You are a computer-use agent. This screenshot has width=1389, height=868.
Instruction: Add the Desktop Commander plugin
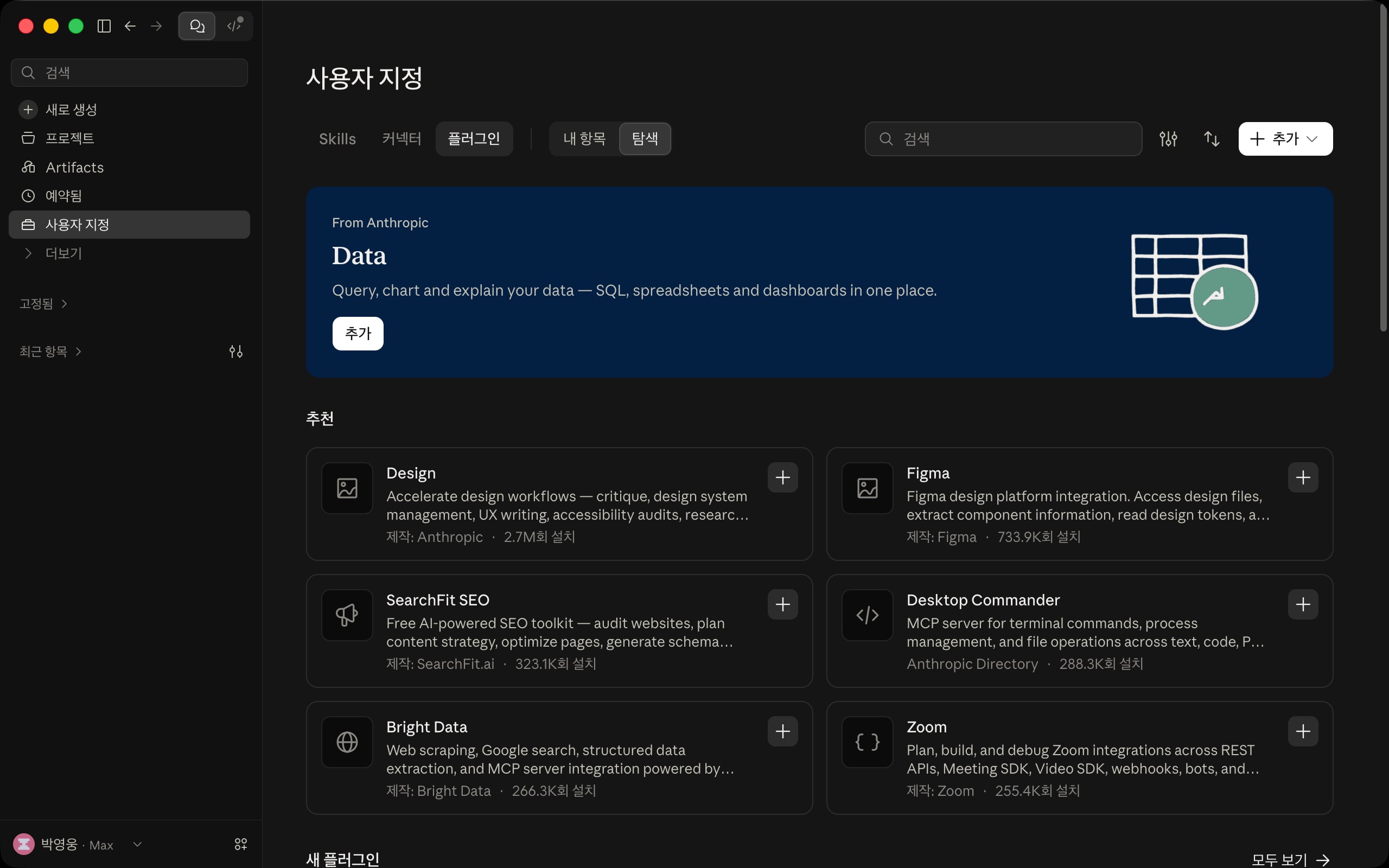[1303, 604]
